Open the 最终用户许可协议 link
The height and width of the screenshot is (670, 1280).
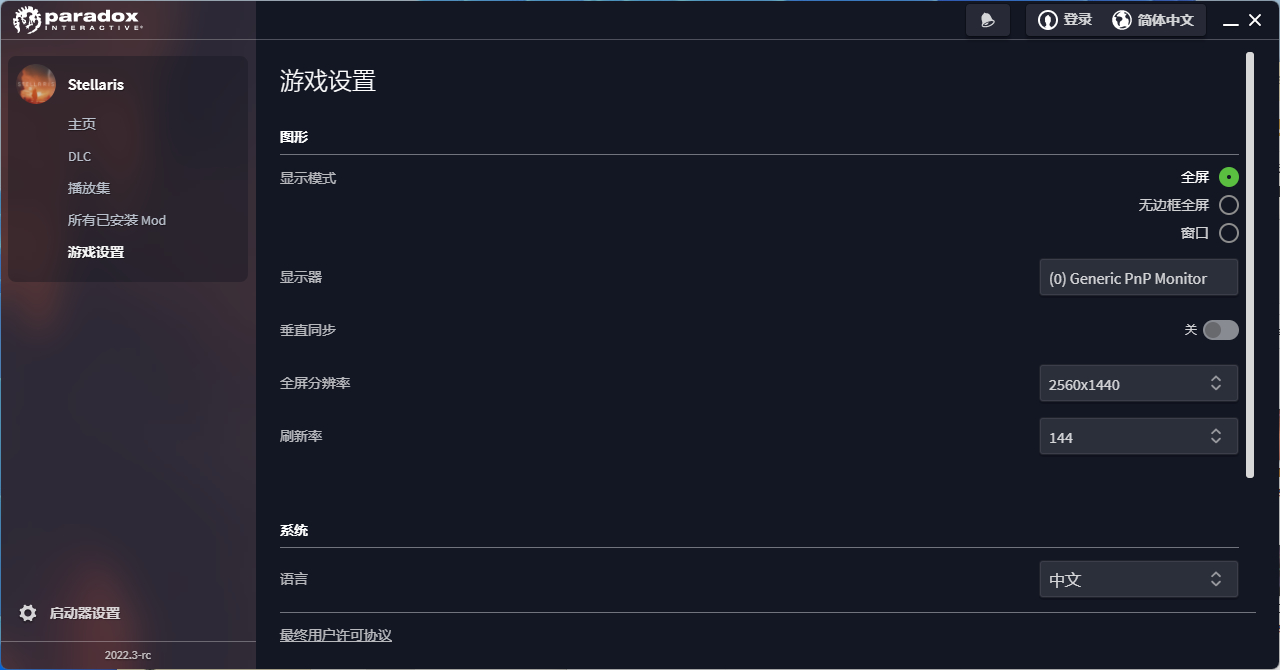click(x=336, y=636)
